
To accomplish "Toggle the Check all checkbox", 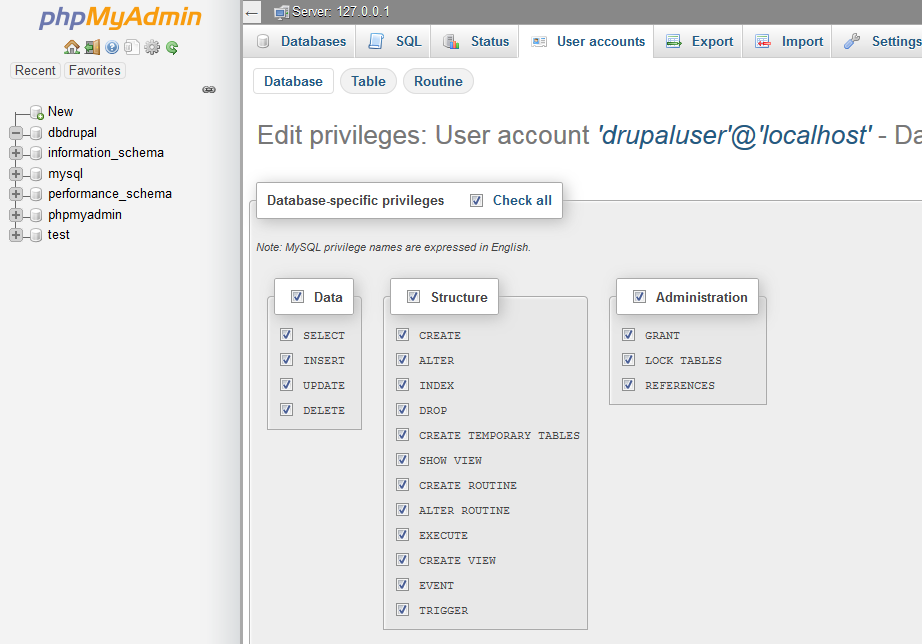I will tap(476, 201).
